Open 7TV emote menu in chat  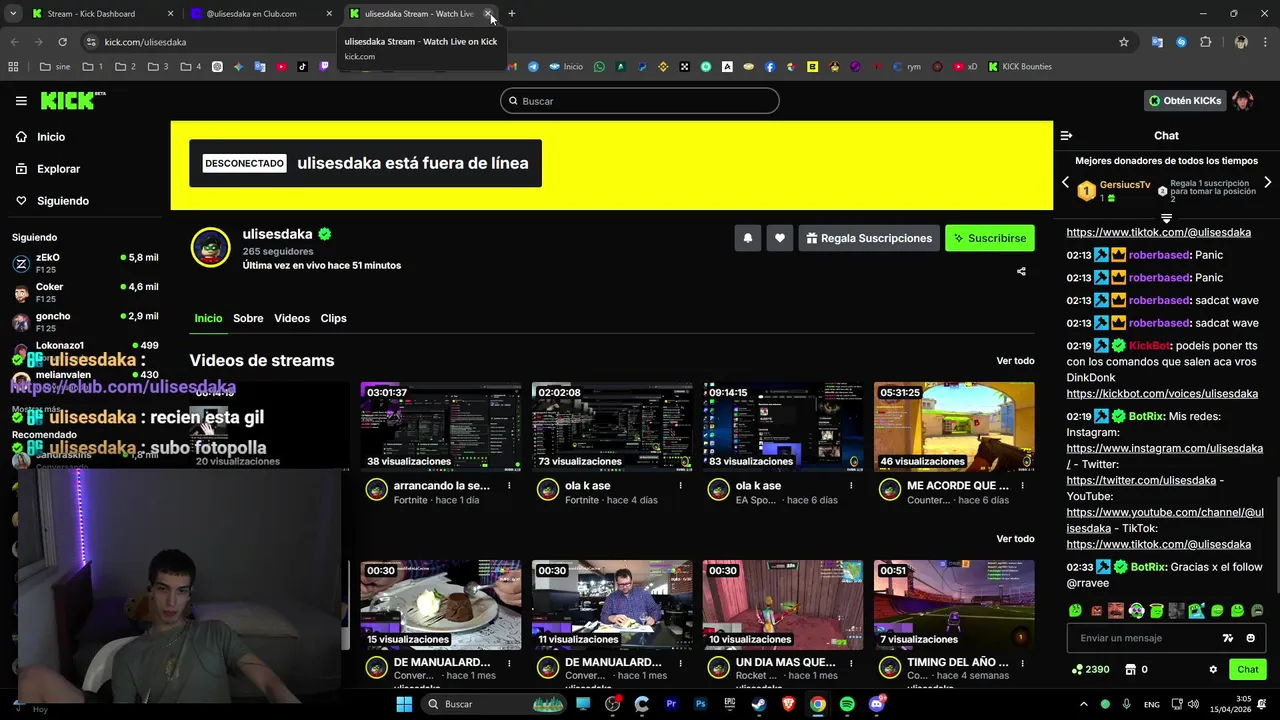click(x=1228, y=638)
